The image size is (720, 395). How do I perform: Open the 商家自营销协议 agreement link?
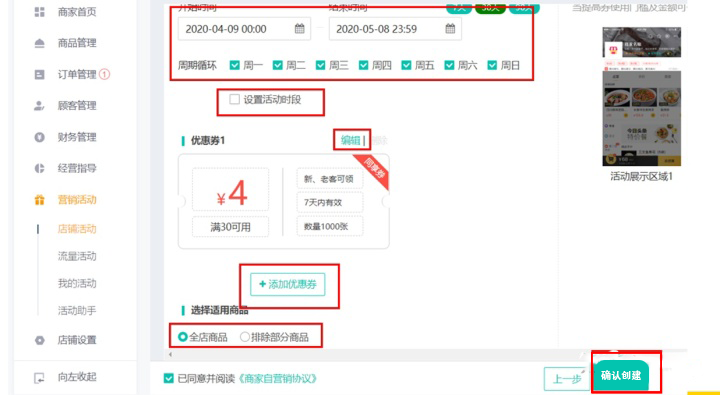click(278, 378)
